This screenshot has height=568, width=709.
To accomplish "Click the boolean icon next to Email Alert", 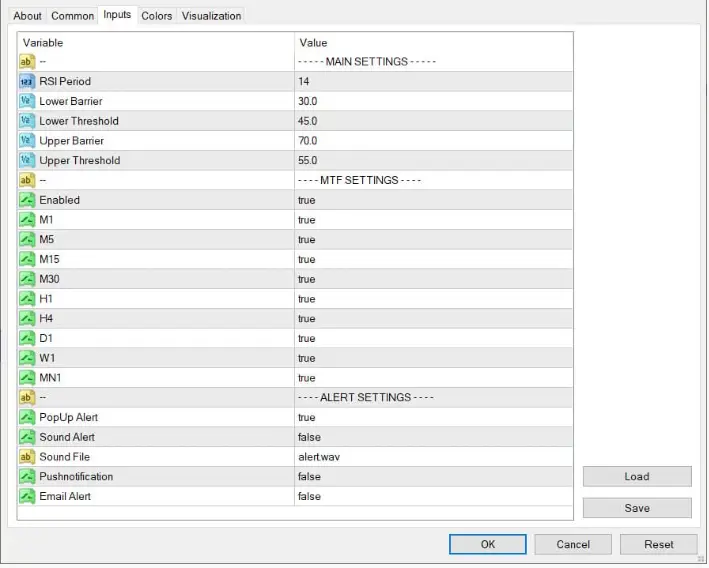I will pos(27,496).
